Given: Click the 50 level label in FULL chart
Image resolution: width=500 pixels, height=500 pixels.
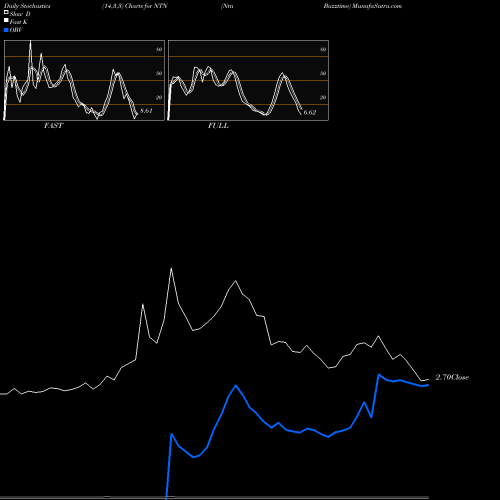Looking at the screenshot, I should [x=323, y=73].
